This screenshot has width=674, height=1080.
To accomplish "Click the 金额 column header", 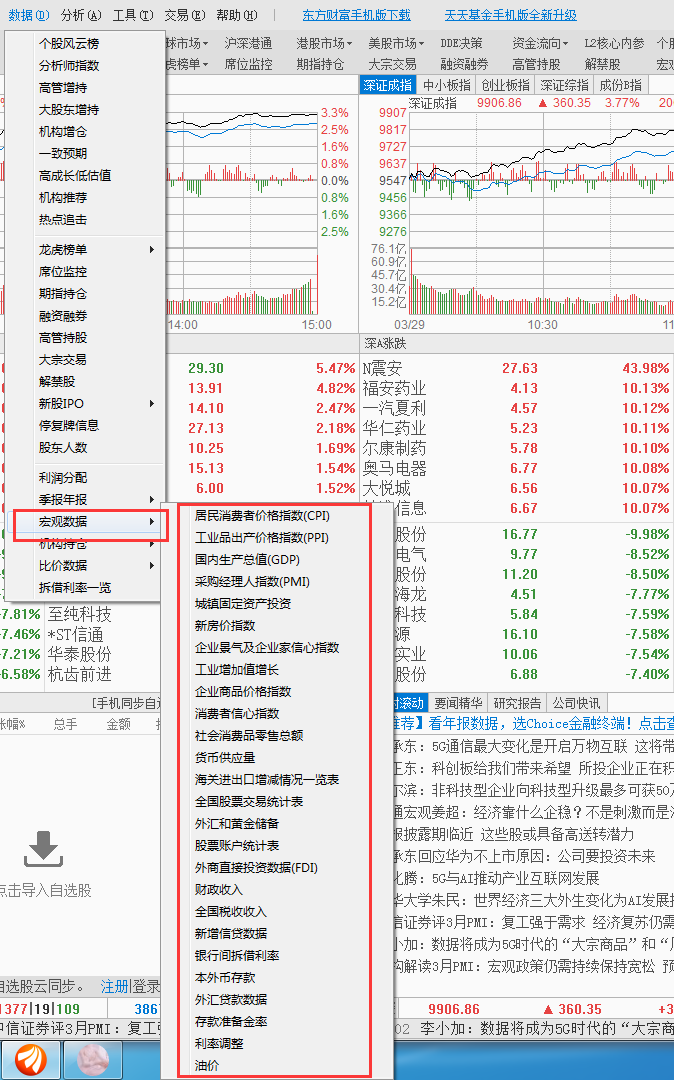I will [118, 724].
